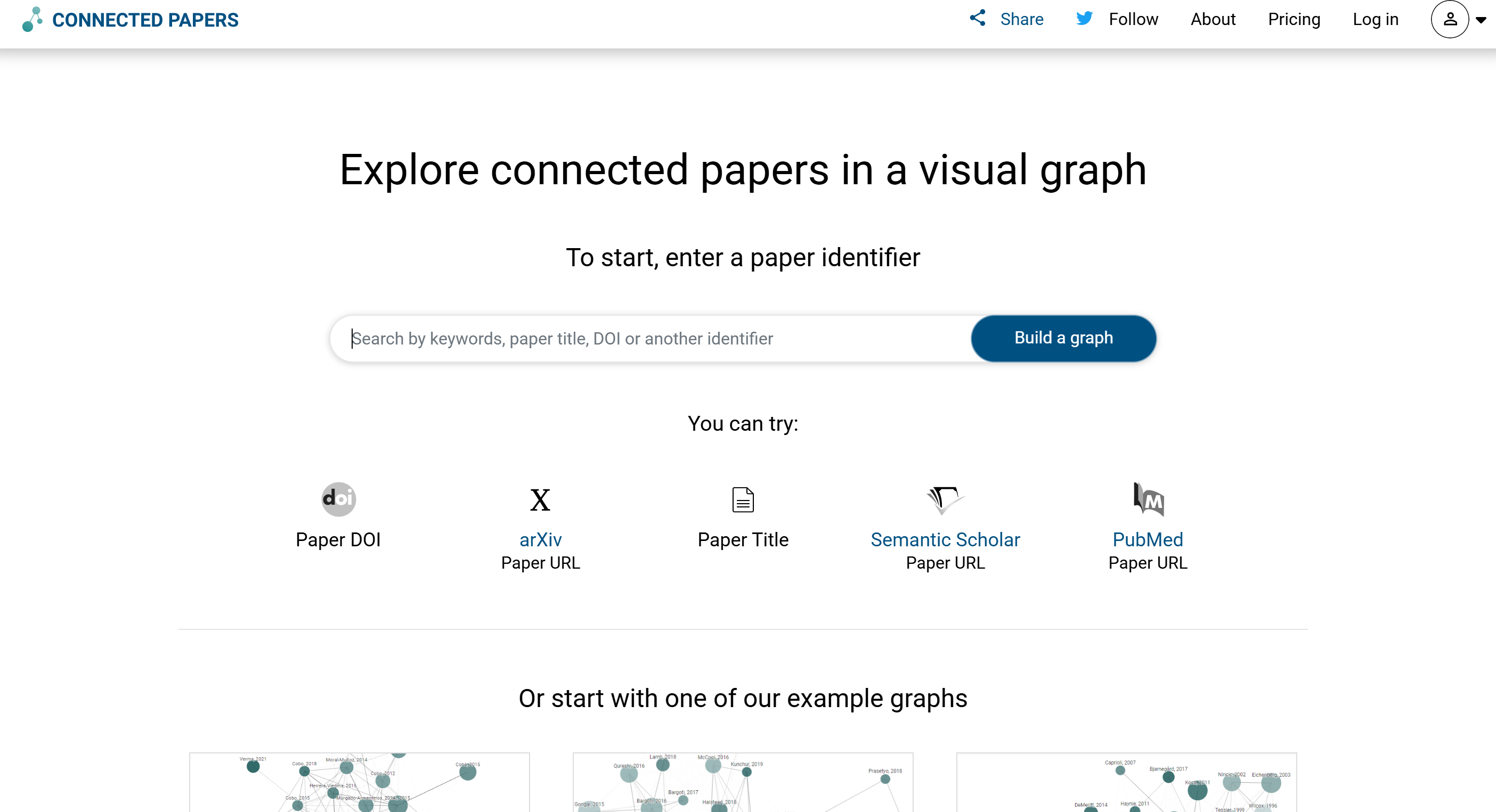Open the PubMed link
1496x812 pixels.
tap(1148, 540)
